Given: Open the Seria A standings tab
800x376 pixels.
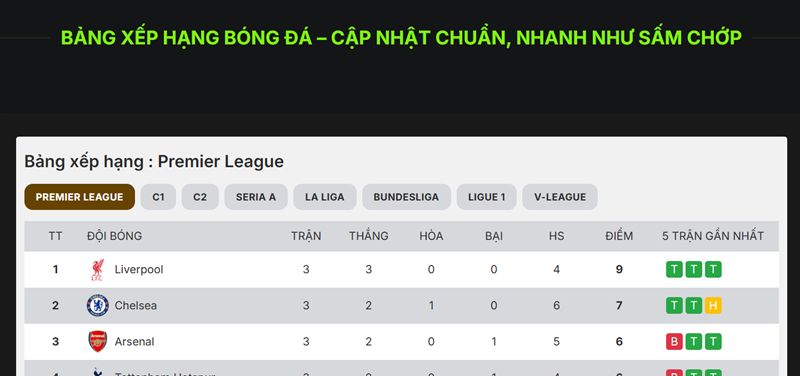Looking at the screenshot, I should pos(256,197).
